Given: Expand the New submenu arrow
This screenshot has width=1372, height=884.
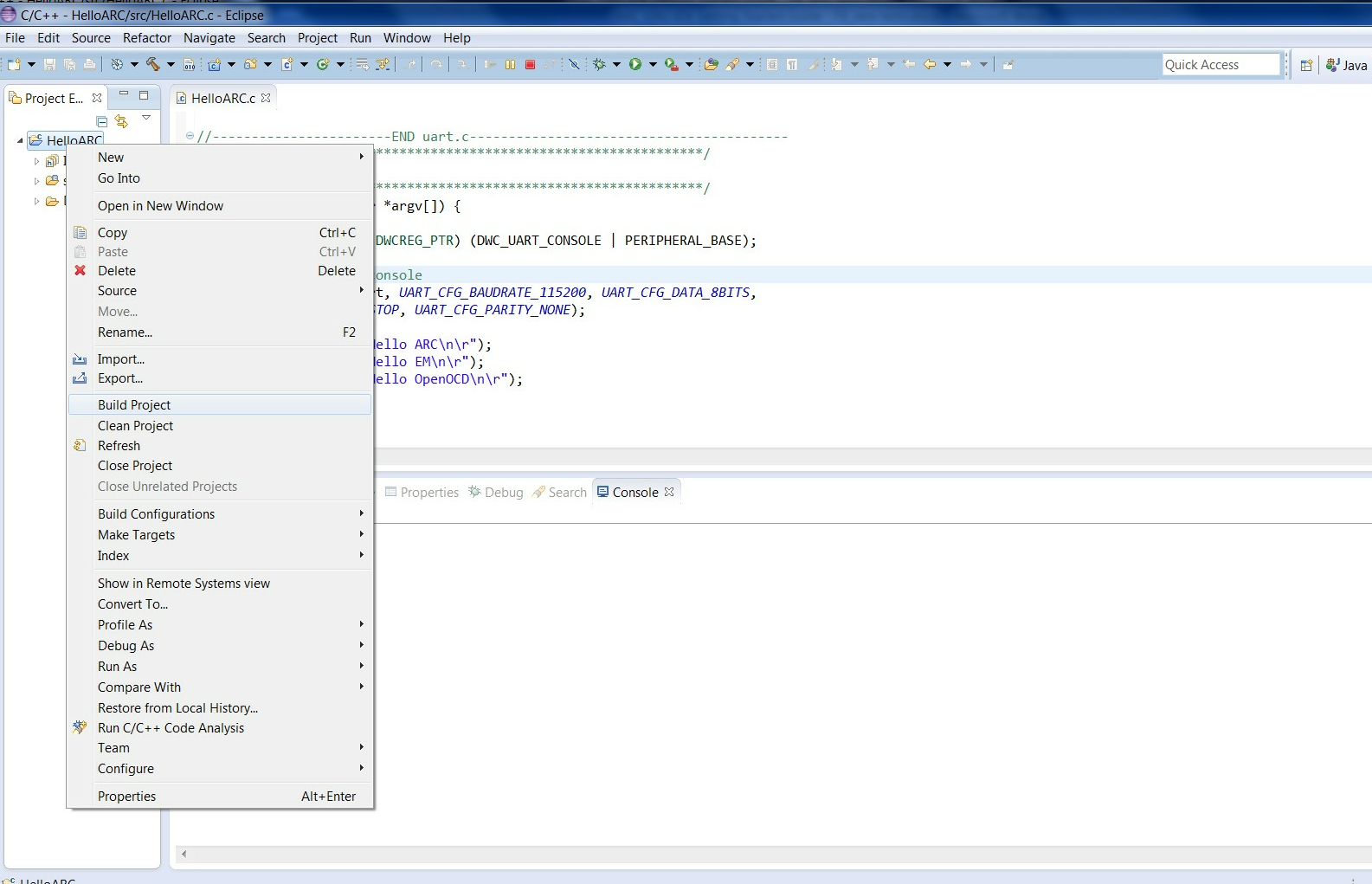Looking at the screenshot, I should click(362, 157).
